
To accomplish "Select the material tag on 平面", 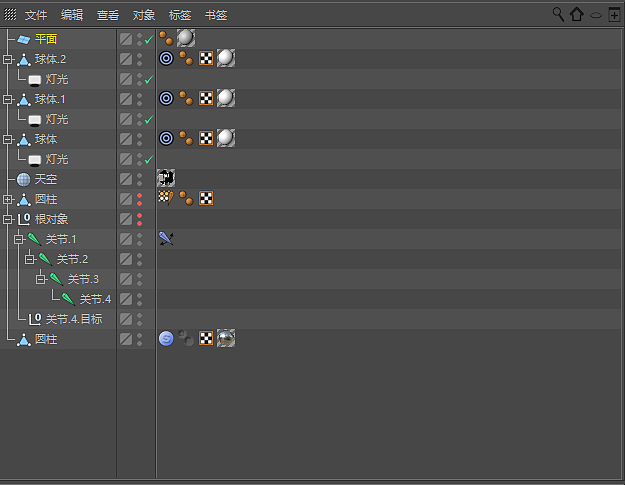I will [186, 38].
